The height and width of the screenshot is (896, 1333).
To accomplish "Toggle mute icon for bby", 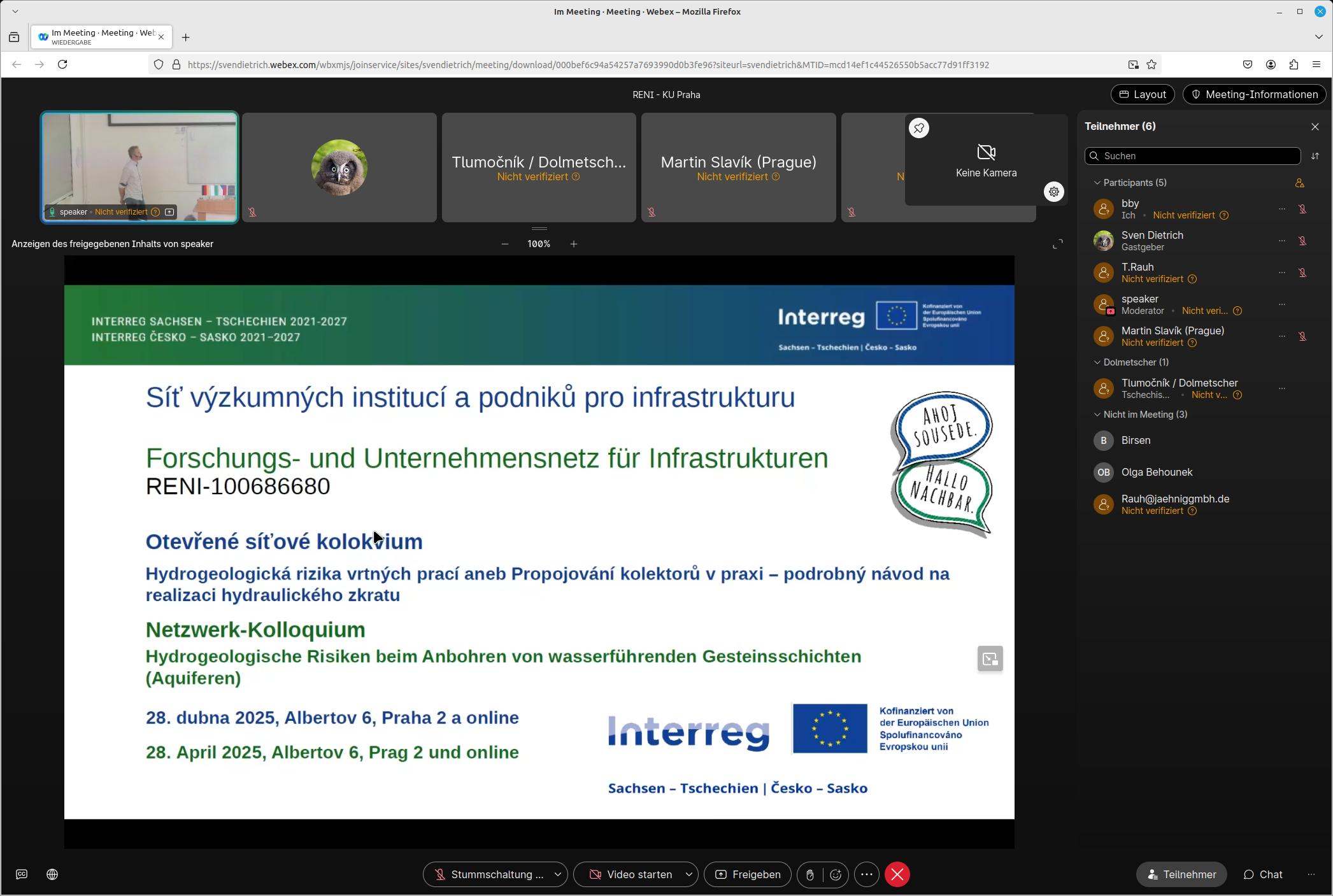I will click(x=1302, y=209).
